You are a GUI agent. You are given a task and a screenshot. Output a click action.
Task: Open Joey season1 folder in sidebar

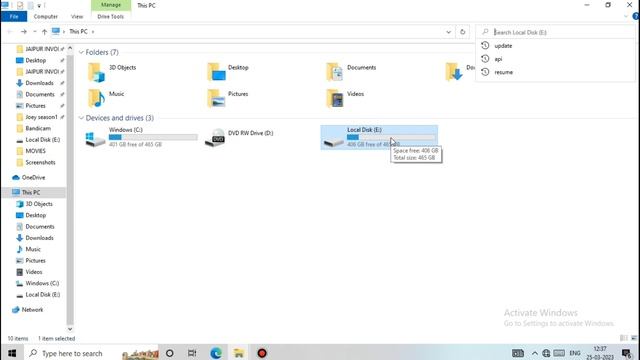(41, 117)
